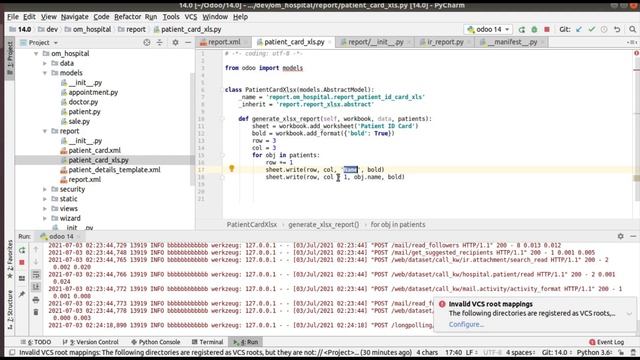The height and width of the screenshot is (360, 640).
Task: Switch to ir_report.py editor tab
Action: point(444,42)
